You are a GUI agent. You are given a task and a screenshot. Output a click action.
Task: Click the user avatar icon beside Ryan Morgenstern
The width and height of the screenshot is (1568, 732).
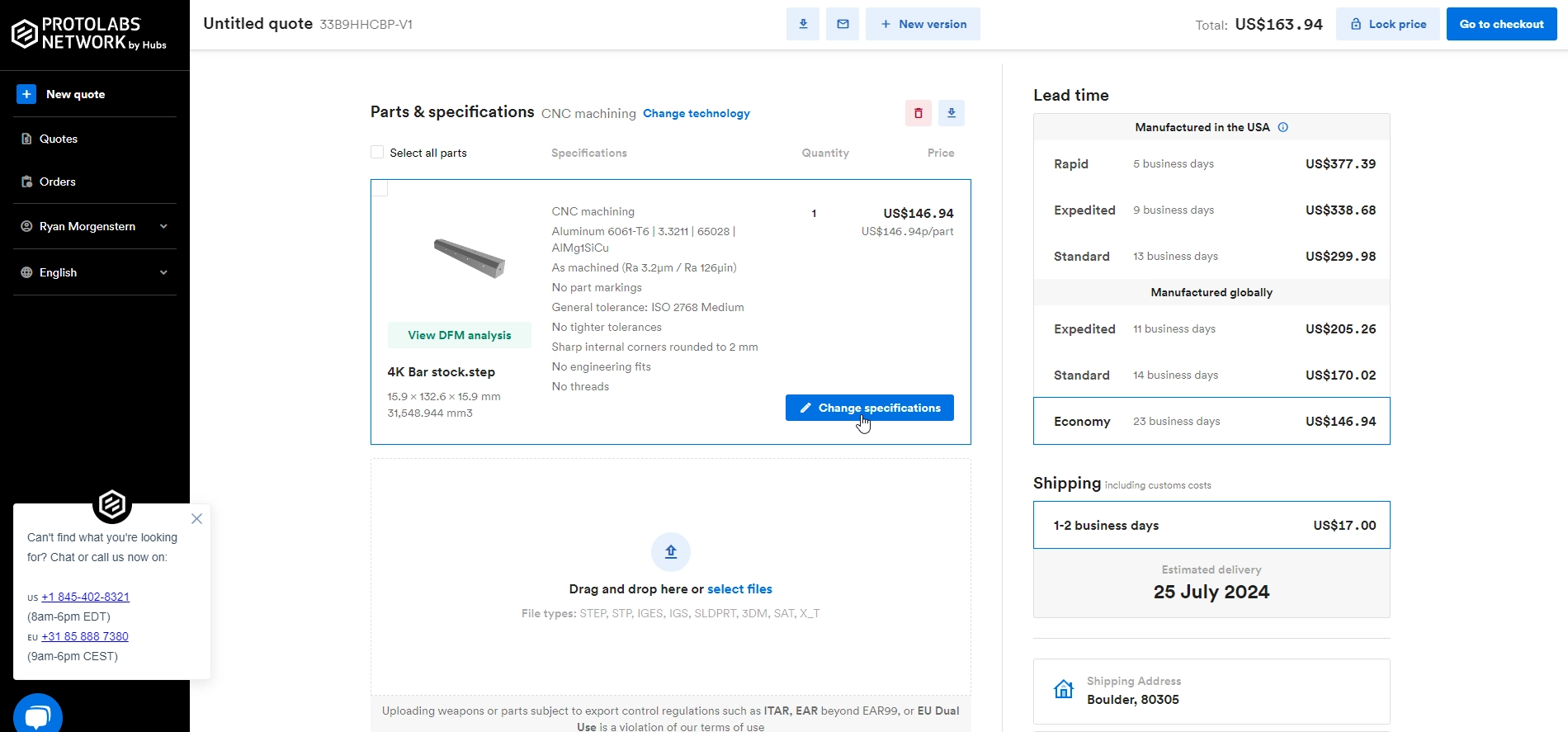(x=26, y=226)
